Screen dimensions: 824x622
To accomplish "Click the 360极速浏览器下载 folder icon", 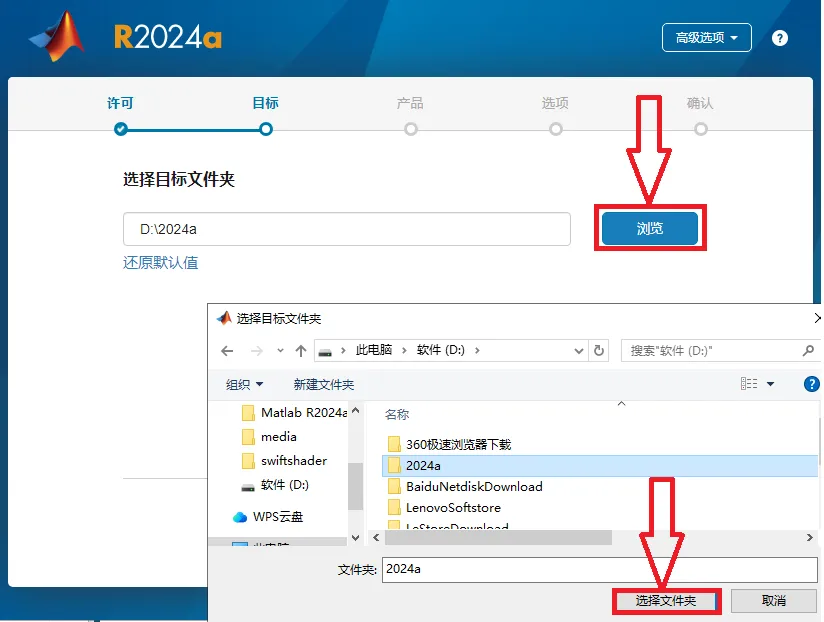I will [x=394, y=444].
